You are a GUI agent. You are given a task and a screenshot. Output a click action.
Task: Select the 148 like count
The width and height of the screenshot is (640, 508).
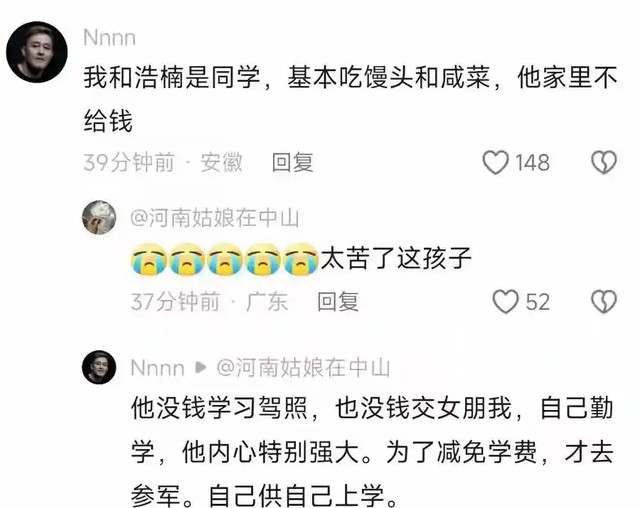click(x=532, y=163)
